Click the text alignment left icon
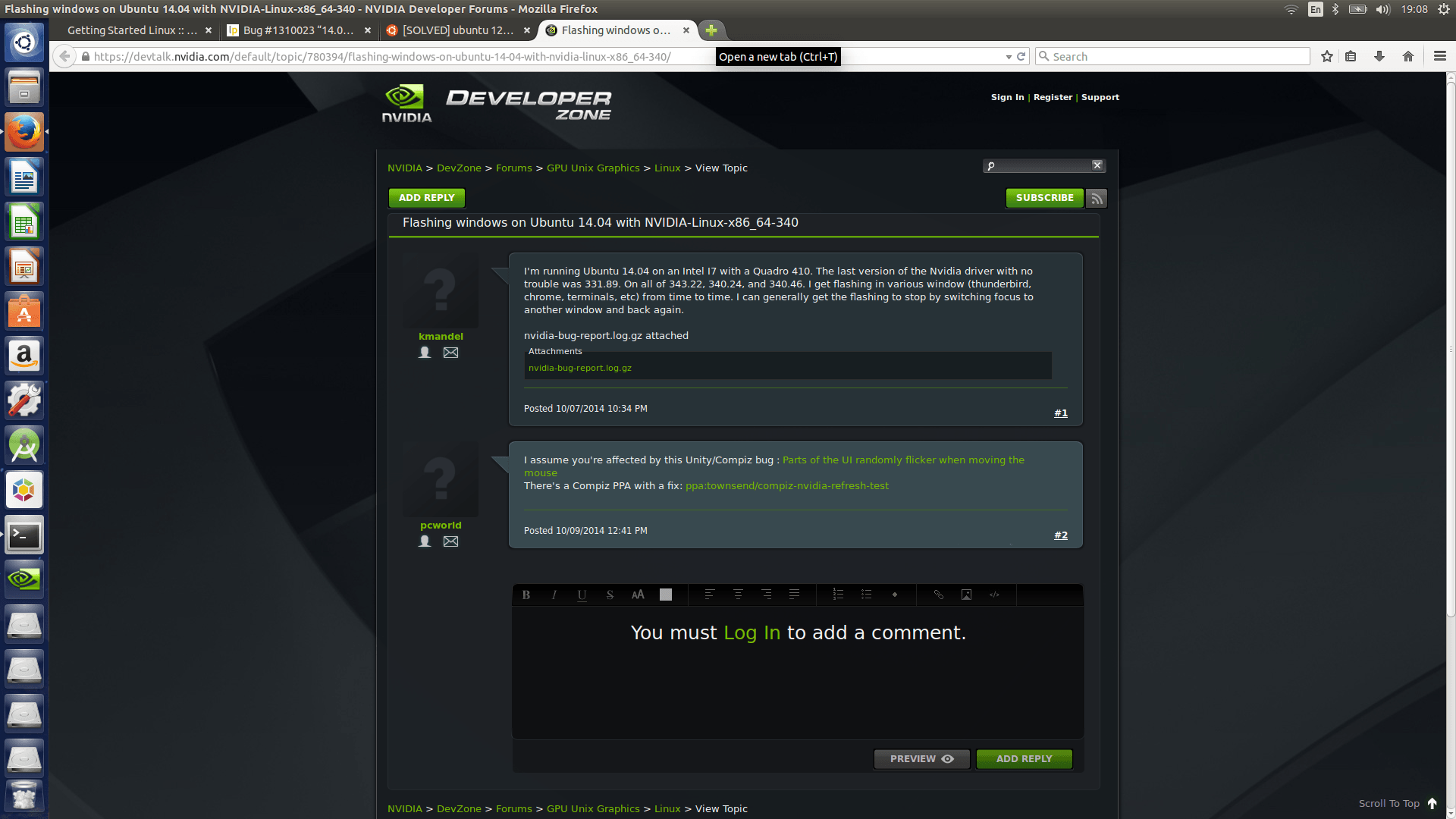The image size is (1456, 819). coord(708,594)
